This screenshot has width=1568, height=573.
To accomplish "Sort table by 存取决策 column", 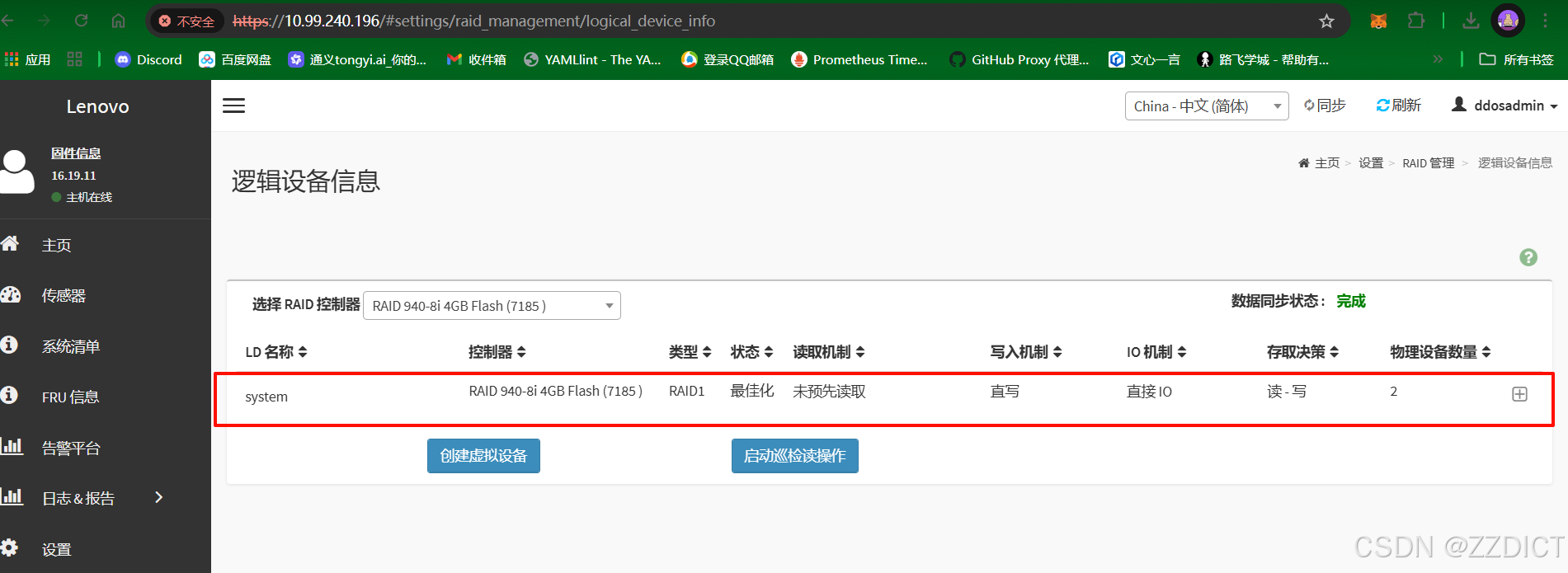I will (x=1303, y=352).
